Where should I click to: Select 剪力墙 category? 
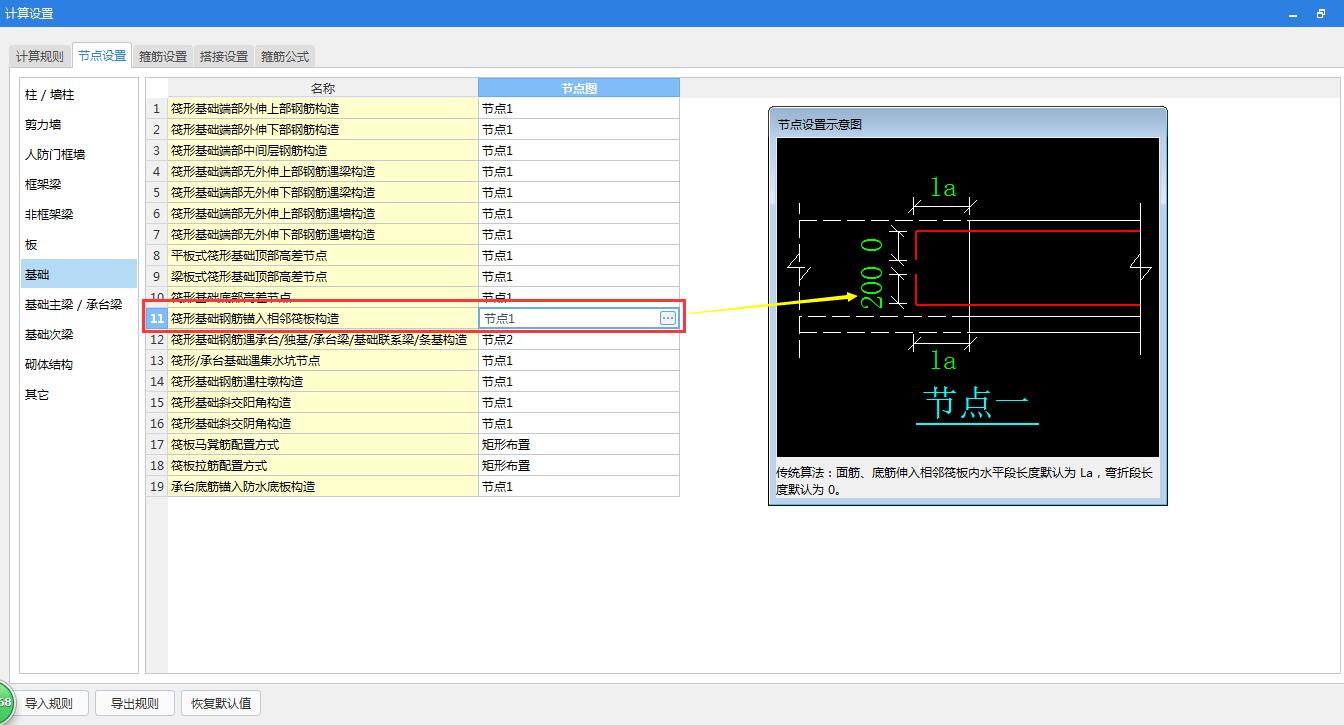(79, 125)
